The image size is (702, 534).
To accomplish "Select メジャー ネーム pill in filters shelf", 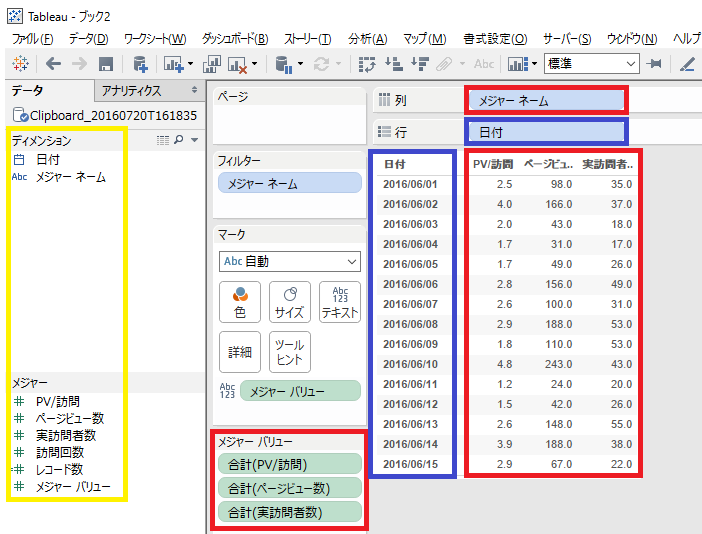I will coord(290,184).
